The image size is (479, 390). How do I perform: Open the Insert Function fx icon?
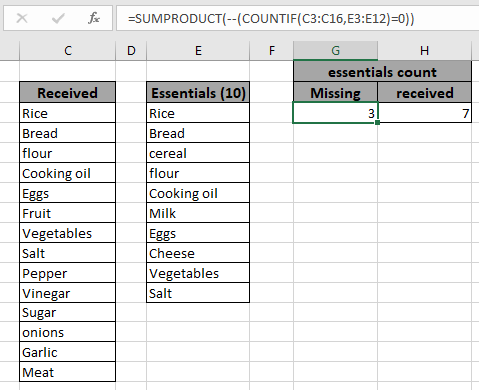[94, 18]
